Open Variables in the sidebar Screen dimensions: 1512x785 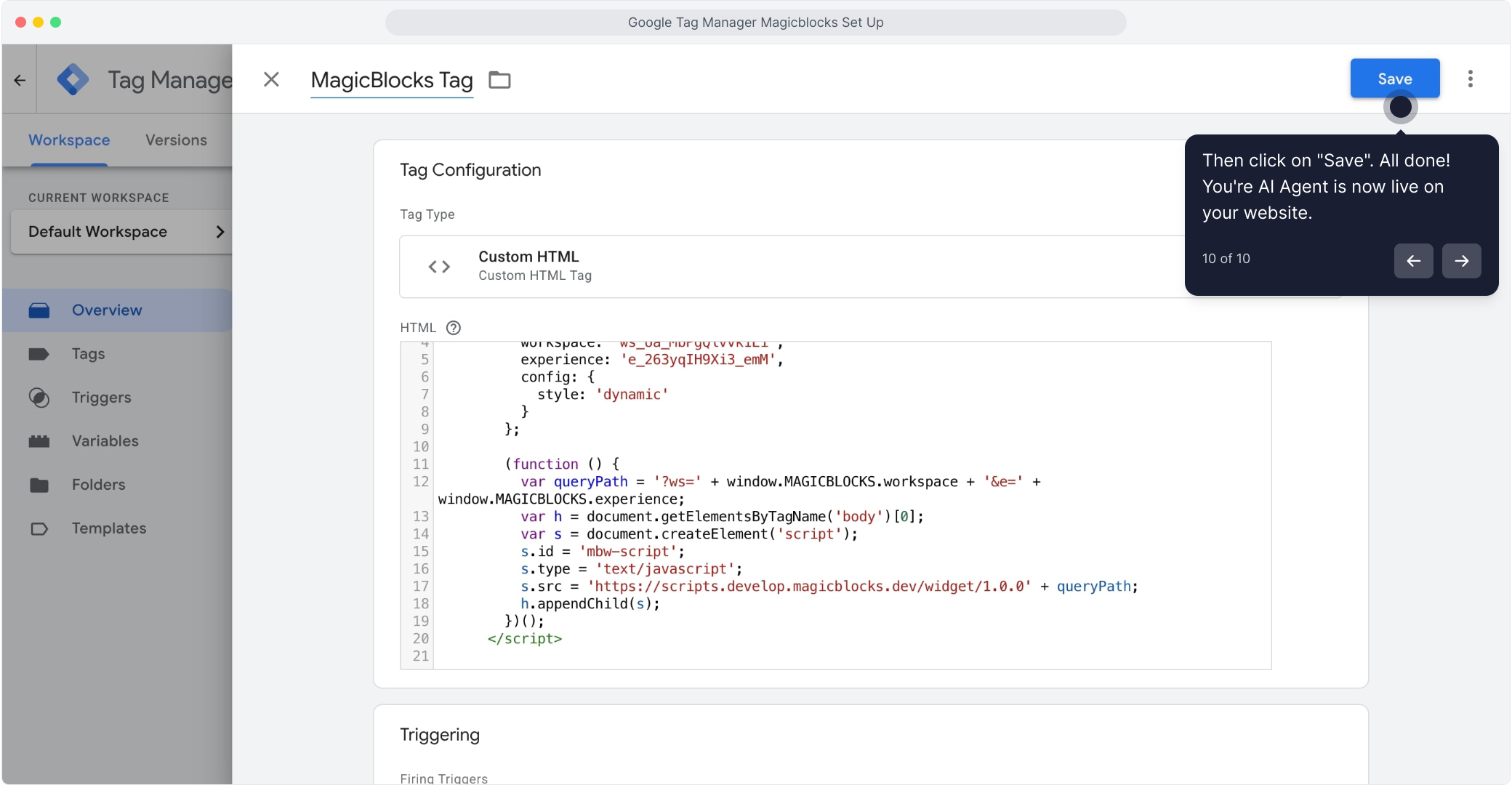coord(105,441)
